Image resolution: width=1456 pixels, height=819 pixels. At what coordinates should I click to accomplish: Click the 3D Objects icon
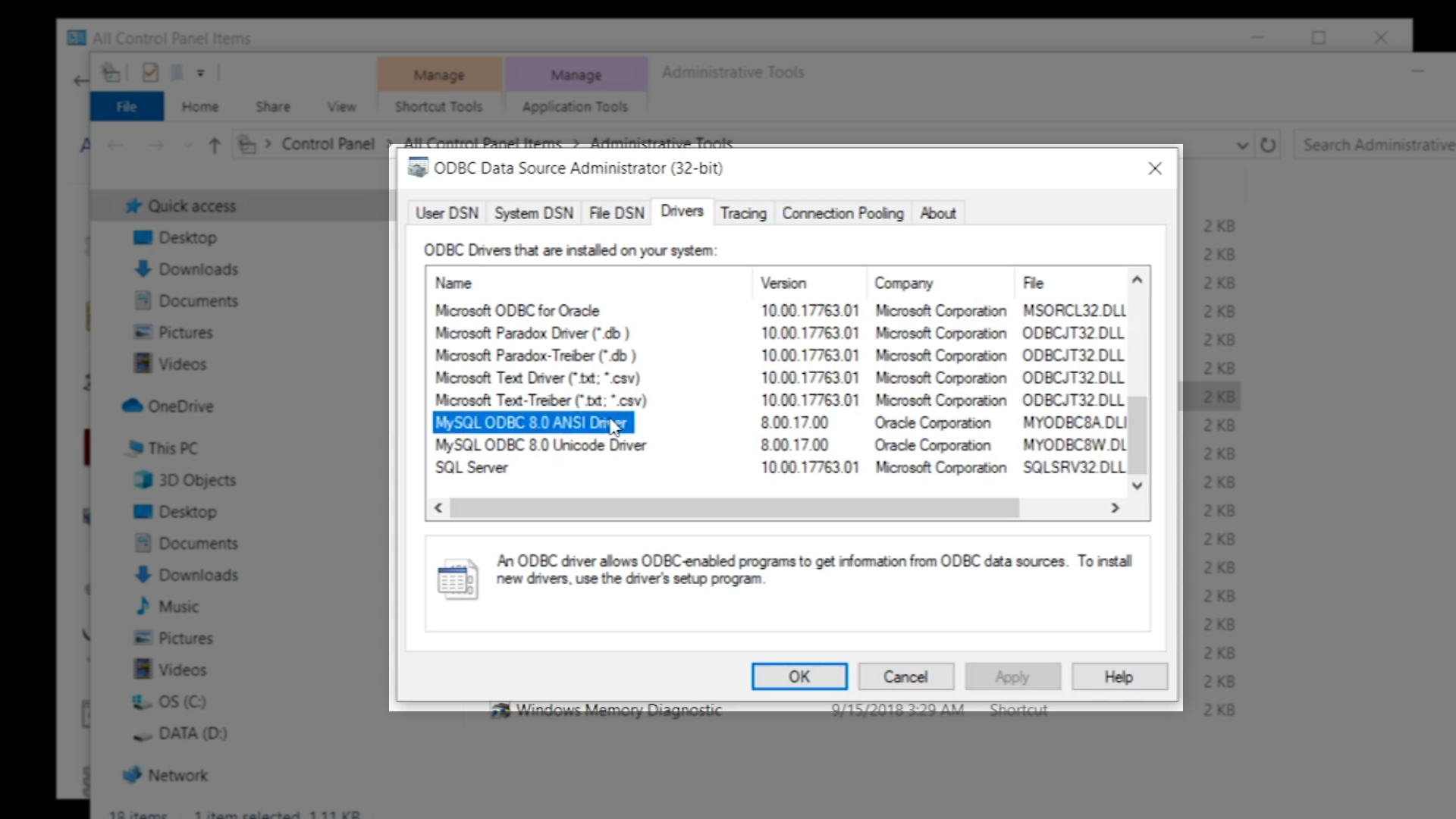point(143,480)
